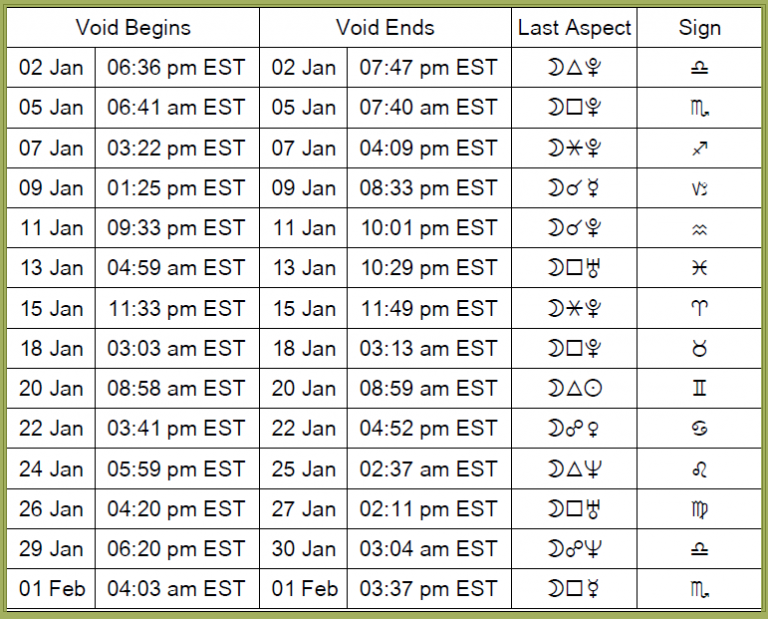Screen dimensions: 768x619
Task: Click the Aquarius wave sign symbol
Action: point(699,228)
